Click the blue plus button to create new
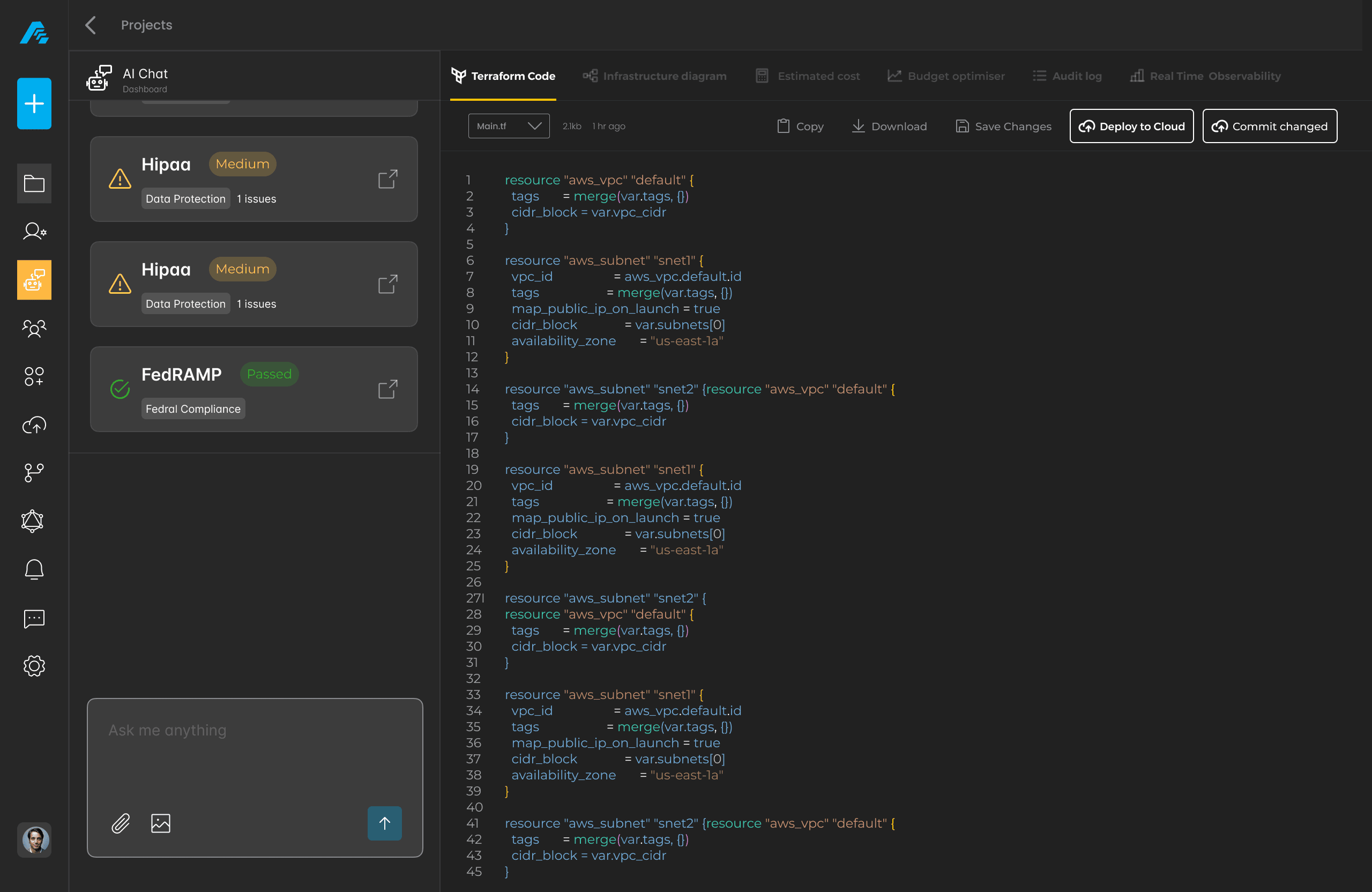This screenshot has height=892, width=1372. click(34, 103)
